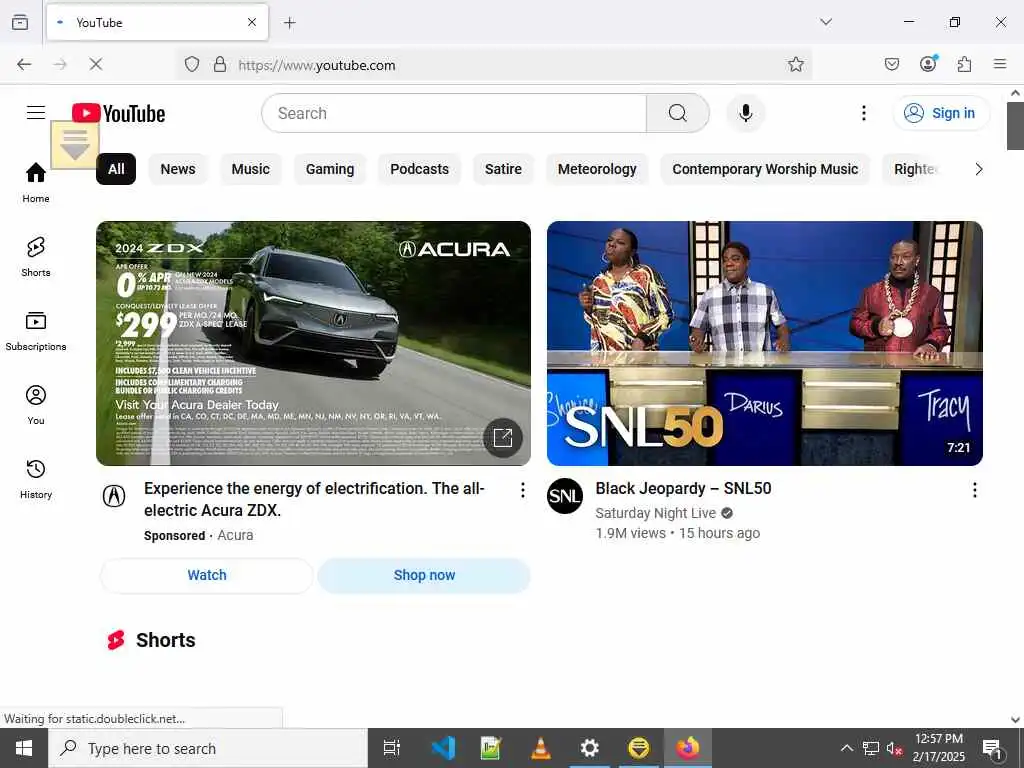The width and height of the screenshot is (1024, 768).
Task: Open Shorts from sidebar
Action: [x=36, y=257]
